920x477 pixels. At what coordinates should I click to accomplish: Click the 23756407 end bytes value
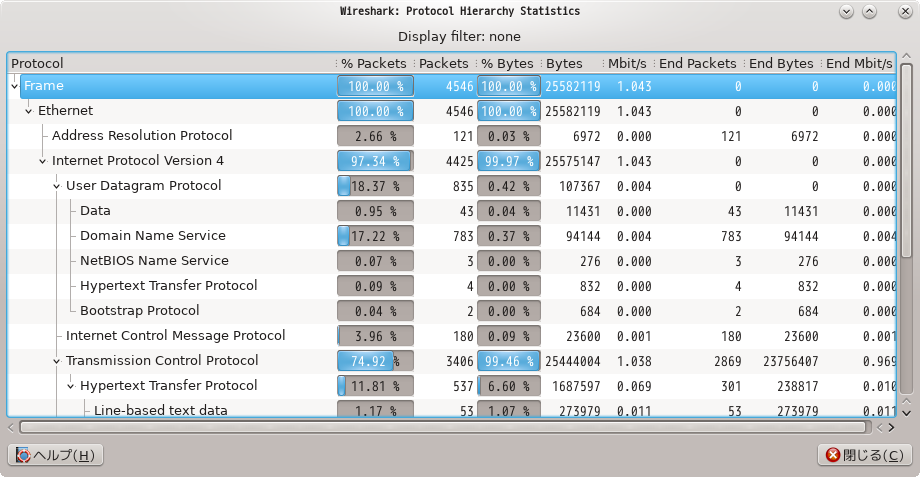(x=790, y=361)
